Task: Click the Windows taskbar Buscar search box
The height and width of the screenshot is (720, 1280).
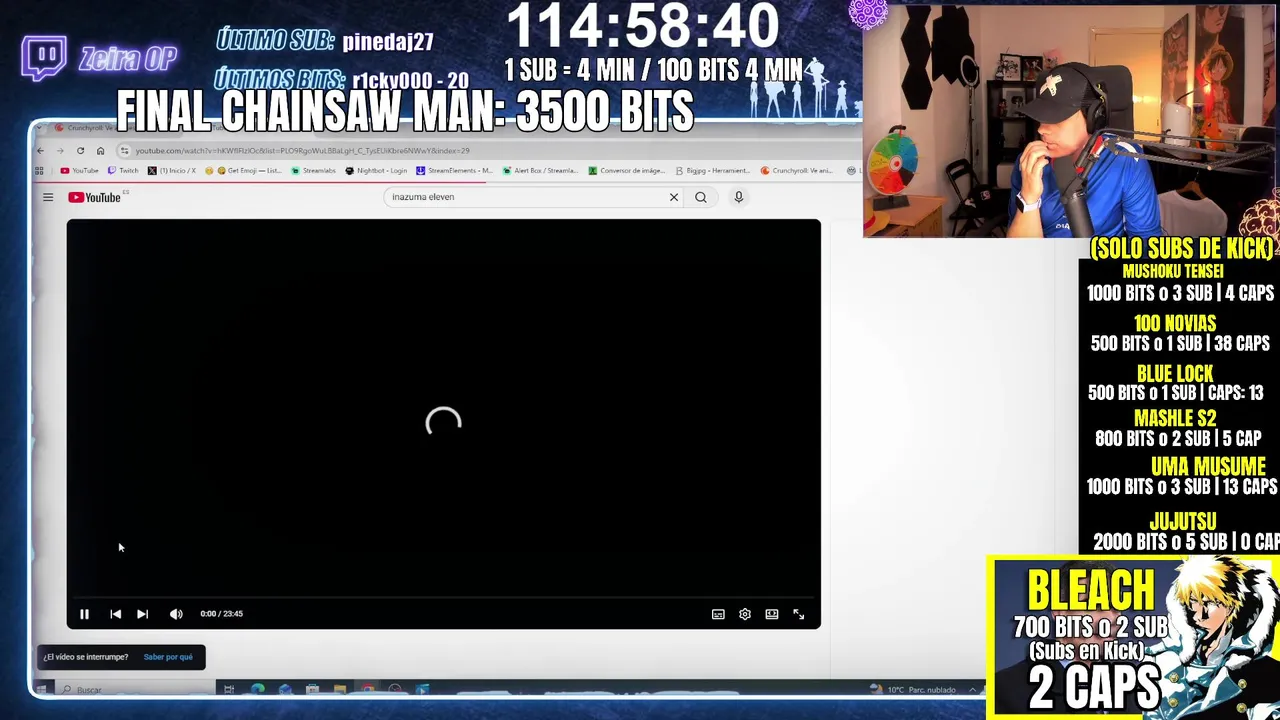Action: click(137, 690)
